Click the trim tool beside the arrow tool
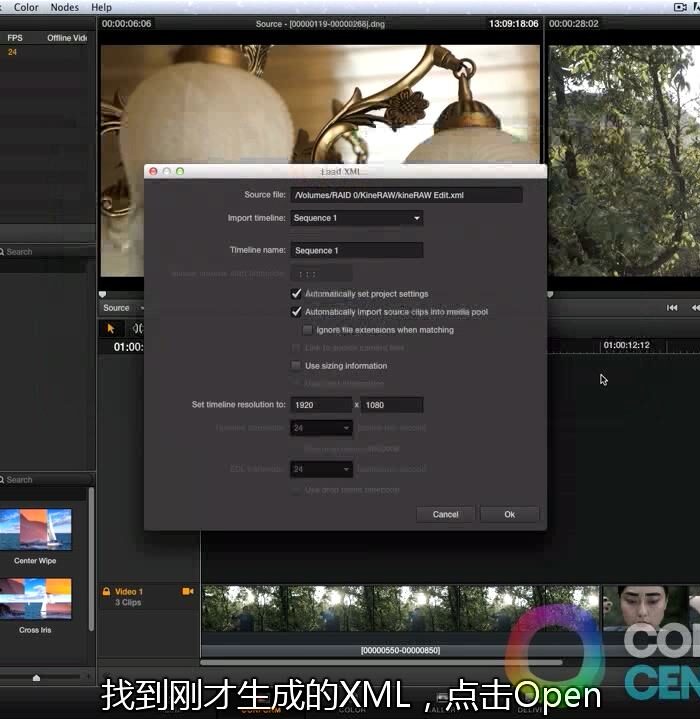This screenshot has width=700, height=719. 138,328
